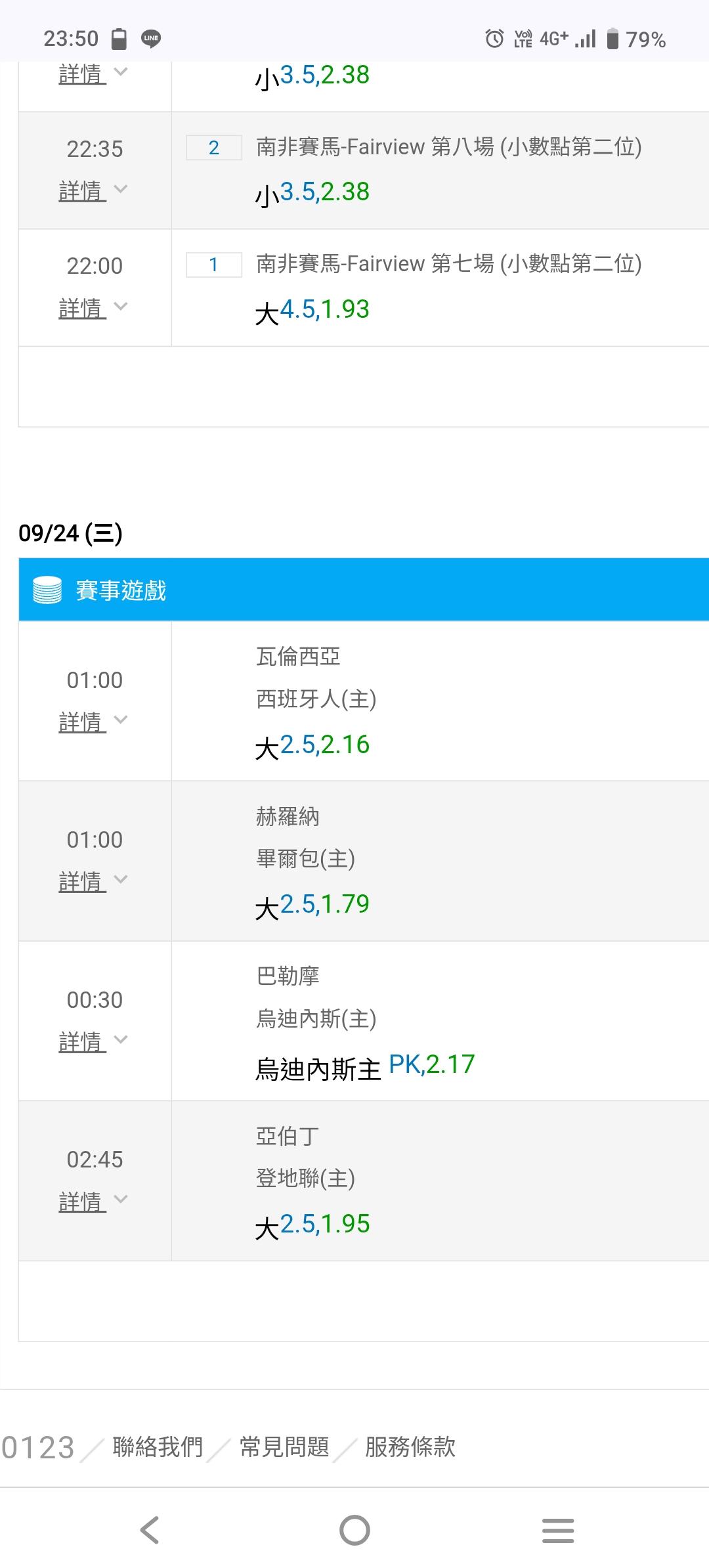Viewport: 709px width, 1568px height.
Task: Expand 詳情 chevron for the 22:35 race
Action: (x=121, y=190)
